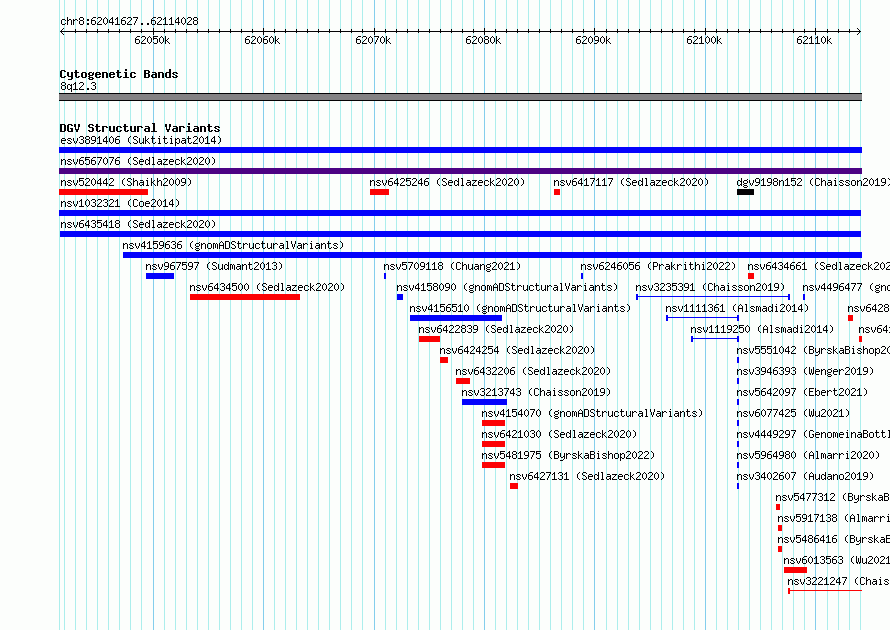
Task: Open nsv1119250 (Alsmadi2014) variant
Action: point(762,329)
